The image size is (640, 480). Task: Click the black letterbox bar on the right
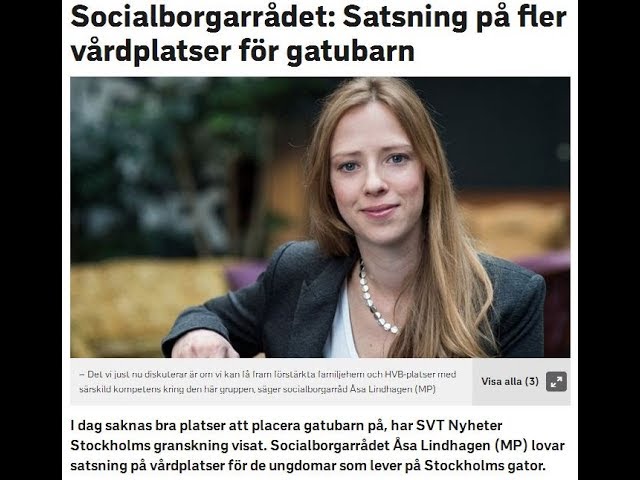609,240
